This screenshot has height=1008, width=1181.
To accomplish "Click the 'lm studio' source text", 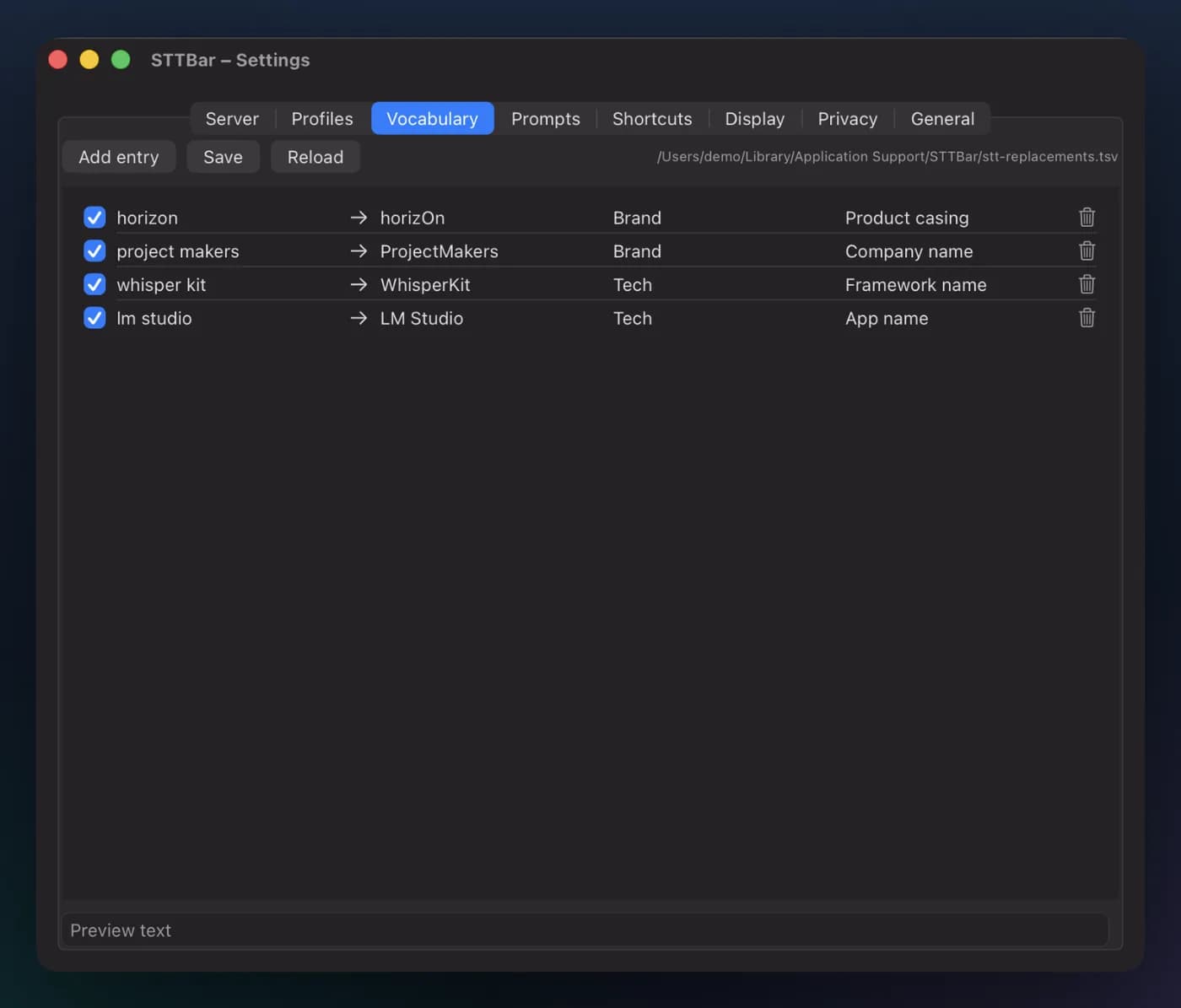I will click(154, 318).
